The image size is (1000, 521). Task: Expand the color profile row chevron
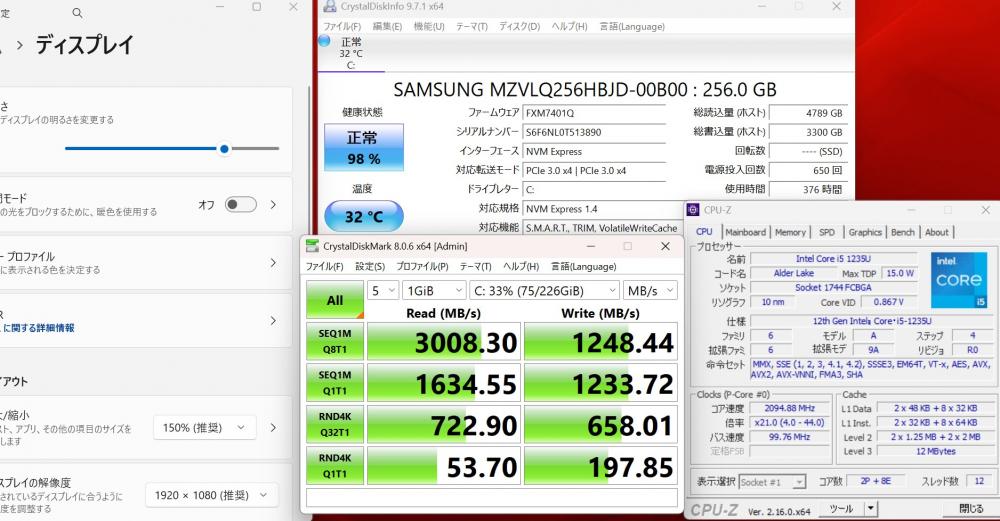(x=273, y=263)
